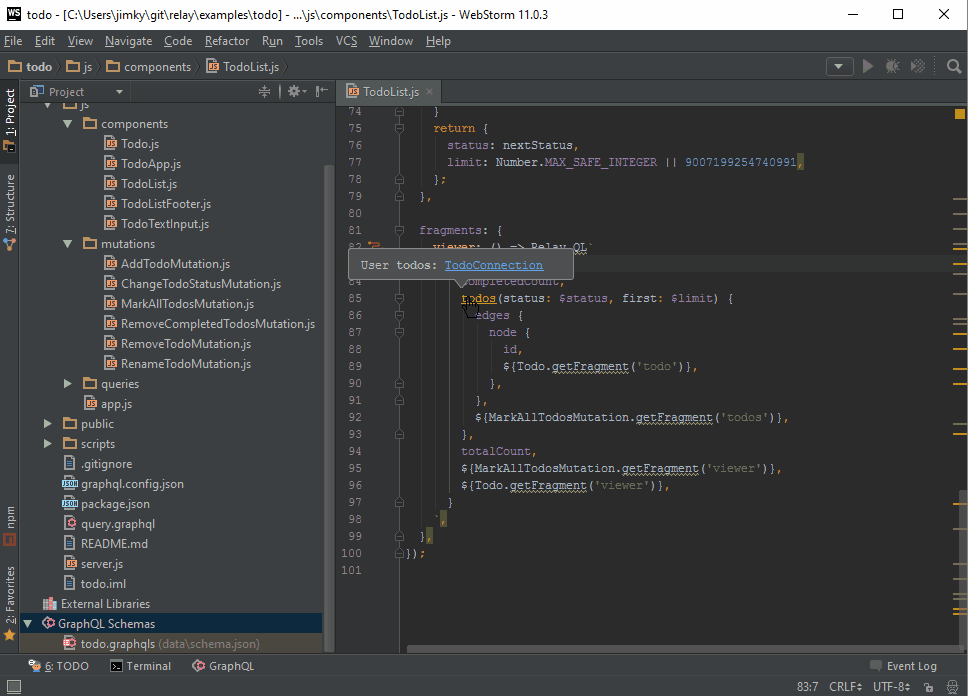Start the debugger
The width and height of the screenshot is (968, 696).
click(891, 66)
